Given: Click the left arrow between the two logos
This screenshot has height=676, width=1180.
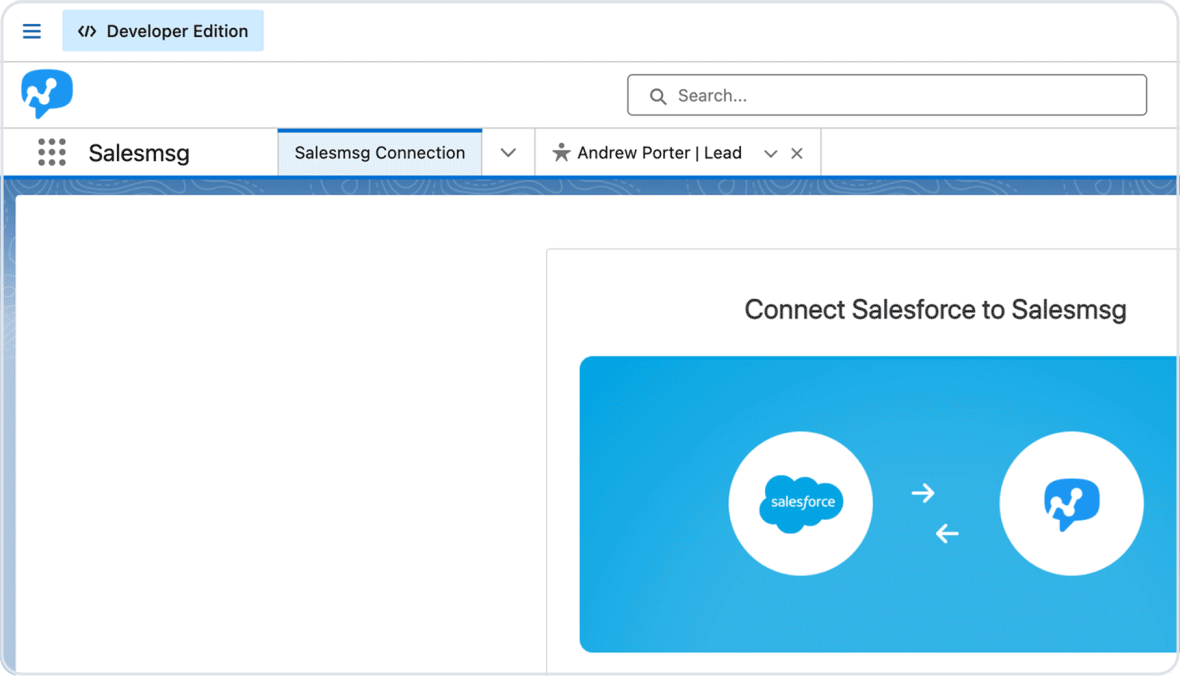Looking at the screenshot, I should click(945, 534).
